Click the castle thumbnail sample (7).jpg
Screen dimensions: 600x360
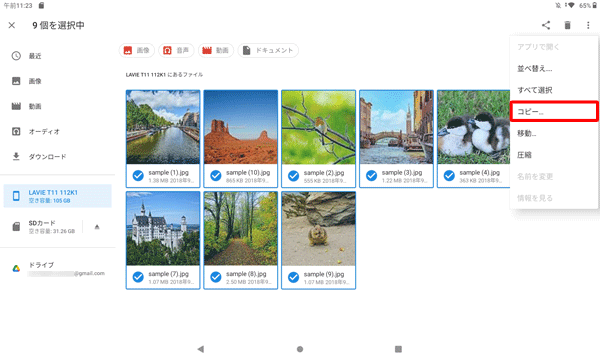(163, 229)
